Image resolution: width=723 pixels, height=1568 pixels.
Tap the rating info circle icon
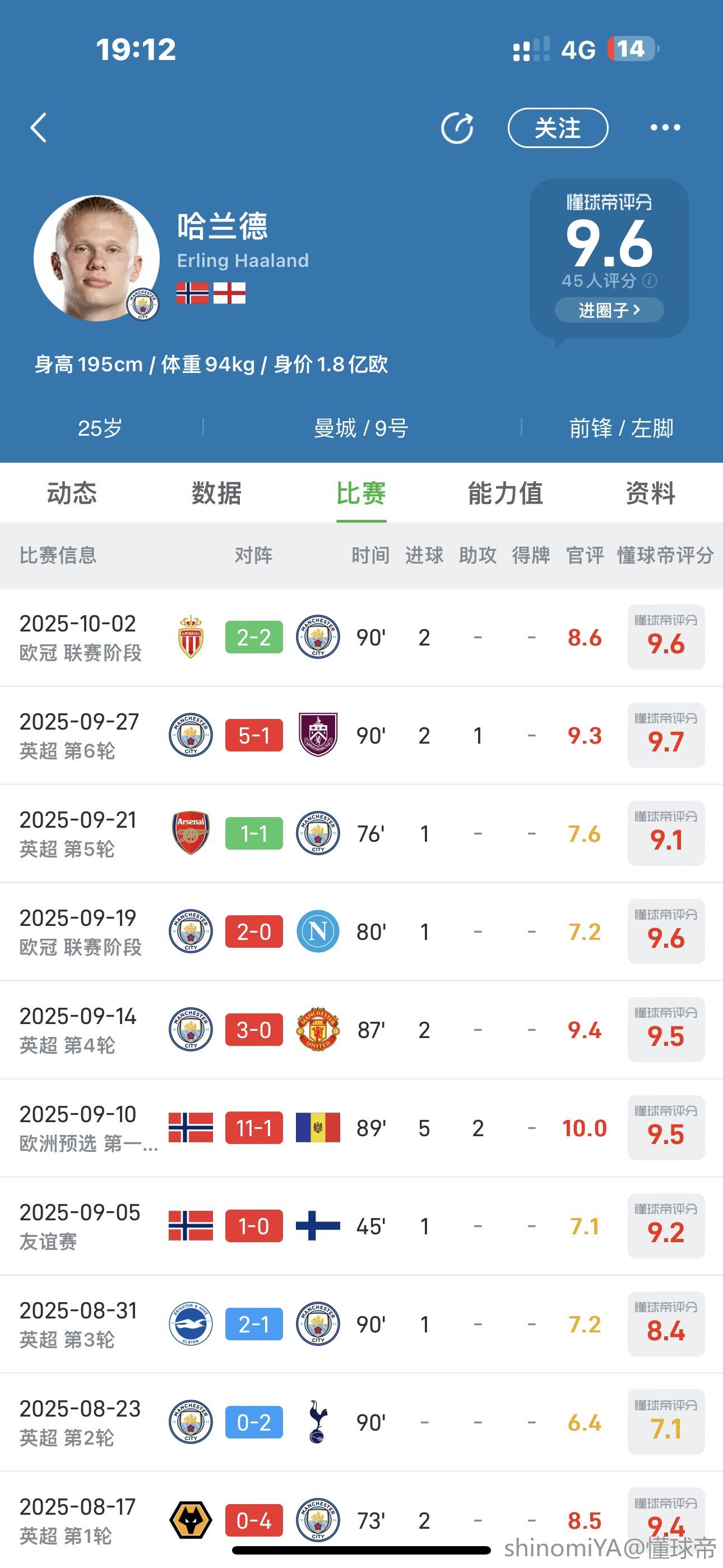(650, 280)
